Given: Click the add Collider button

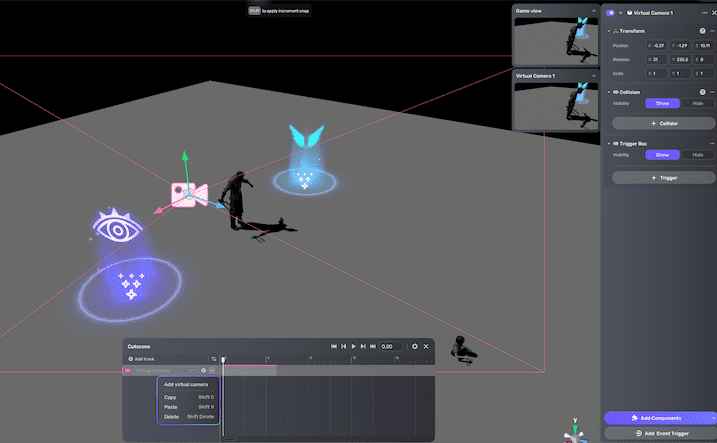Looking at the screenshot, I should (664, 123).
